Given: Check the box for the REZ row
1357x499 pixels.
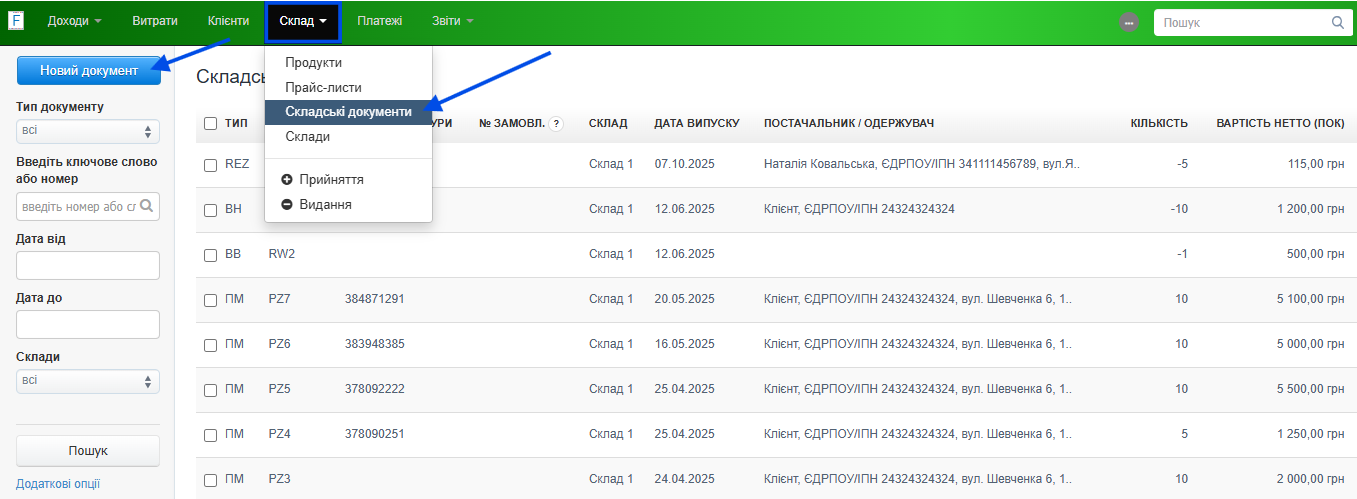Looking at the screenshot, I should point(210,165).
